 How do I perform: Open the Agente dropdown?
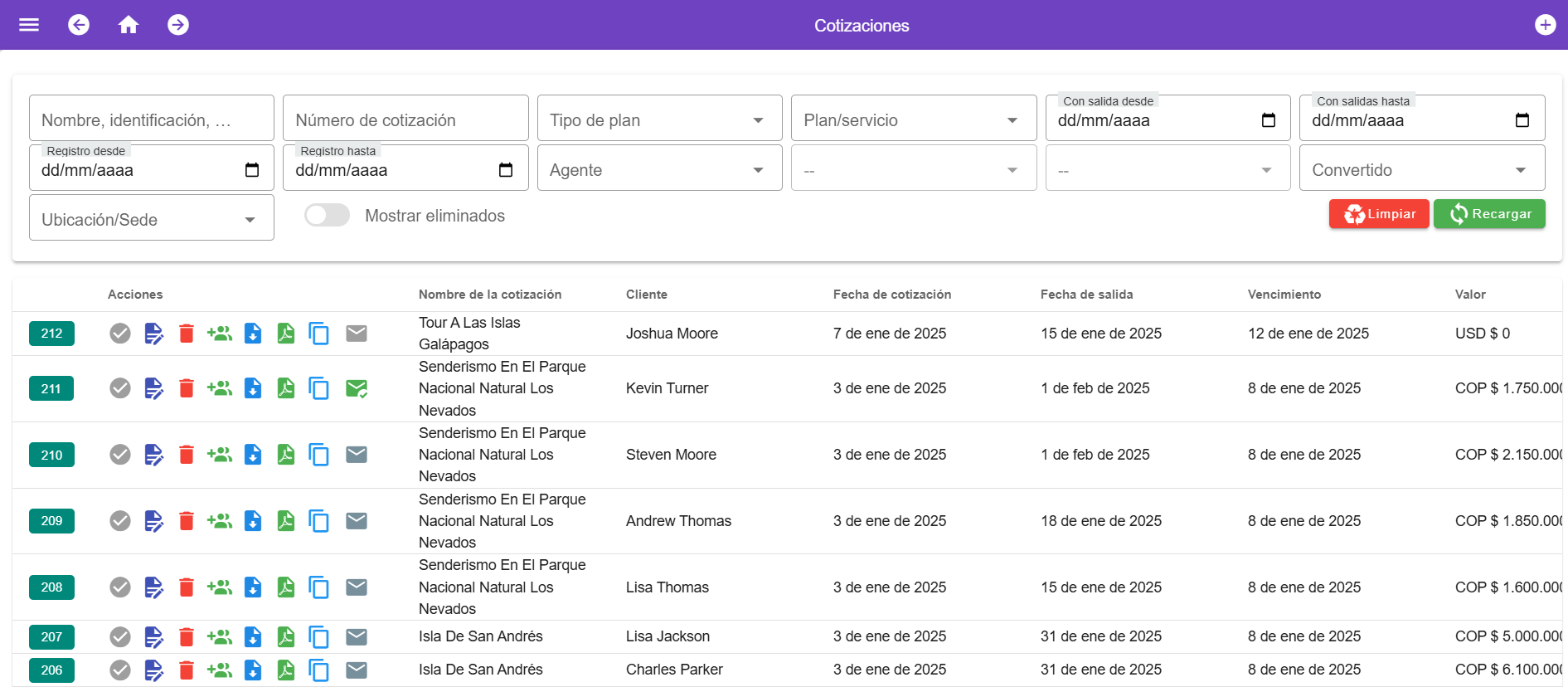click(x=659, y=170)
